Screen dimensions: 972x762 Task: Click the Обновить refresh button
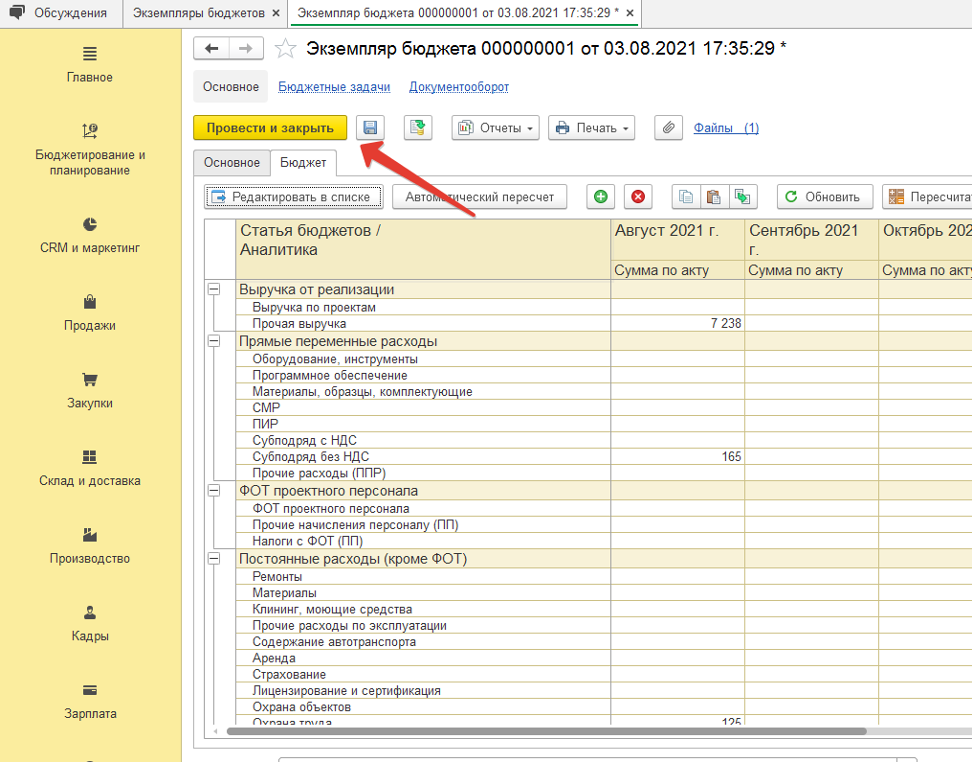(825, 197)
